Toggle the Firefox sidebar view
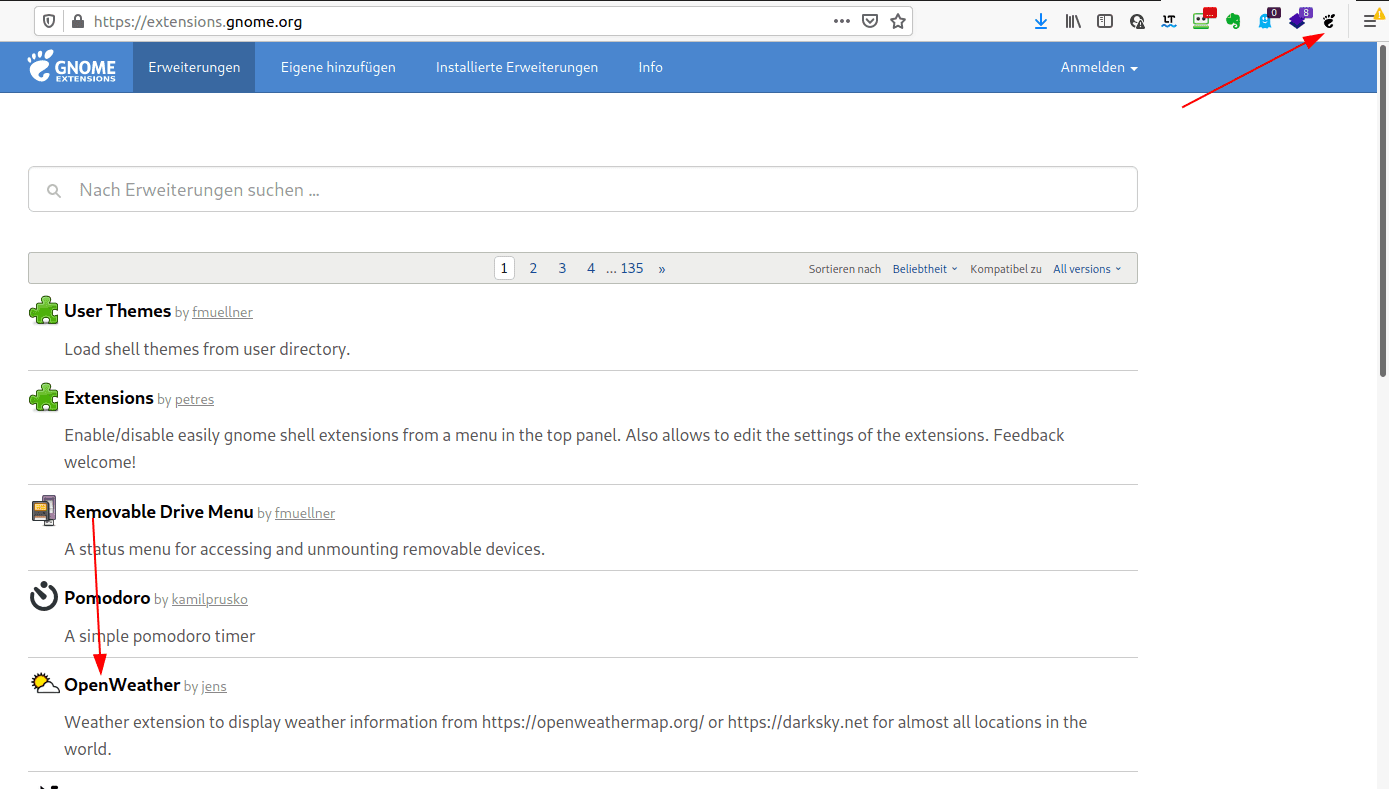 coord(1105,21)
